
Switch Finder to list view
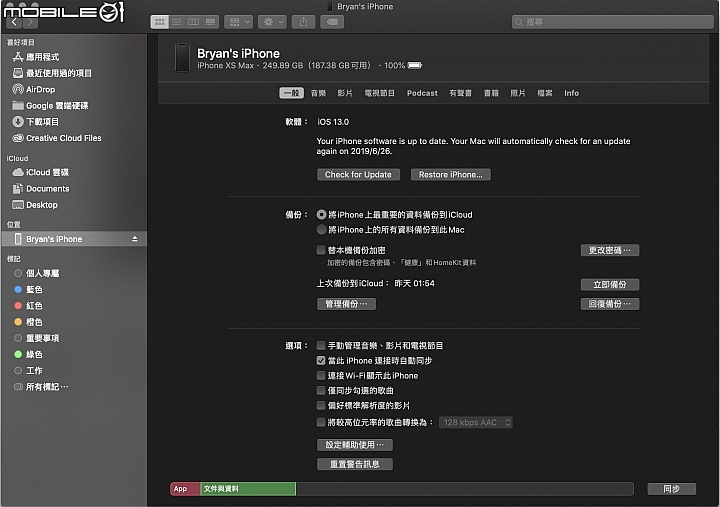(177, 22)
